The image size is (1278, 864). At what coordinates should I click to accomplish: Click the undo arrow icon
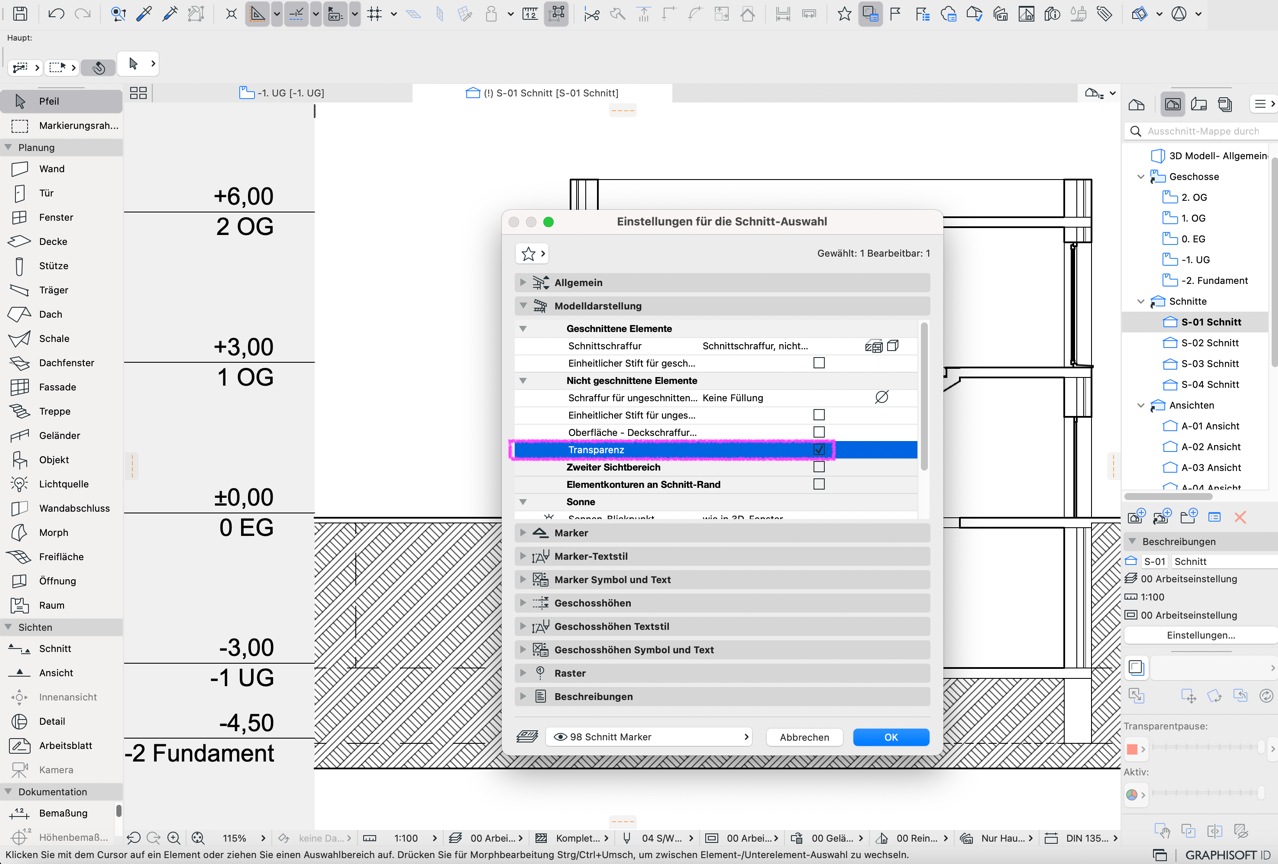(56, 14)
